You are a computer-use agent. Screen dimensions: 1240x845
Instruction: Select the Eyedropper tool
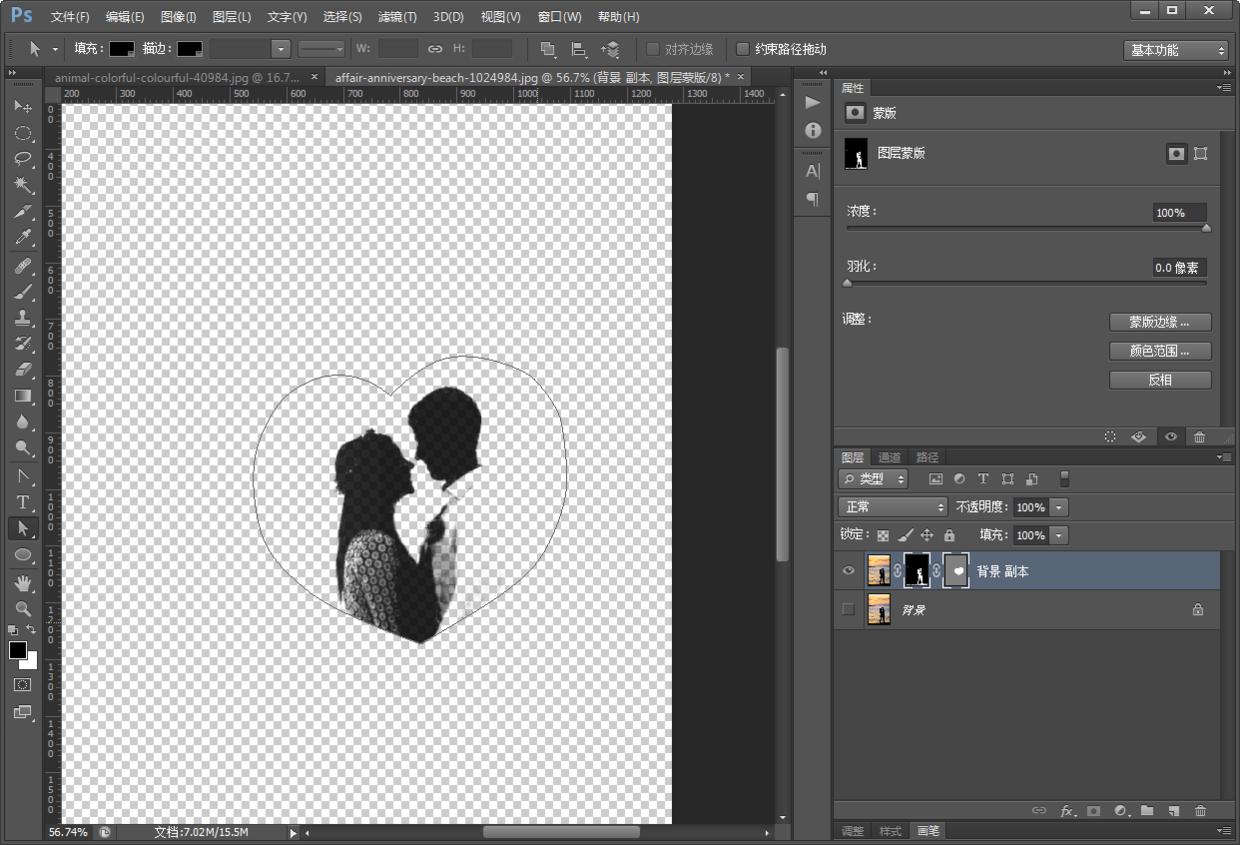[22, 238]
